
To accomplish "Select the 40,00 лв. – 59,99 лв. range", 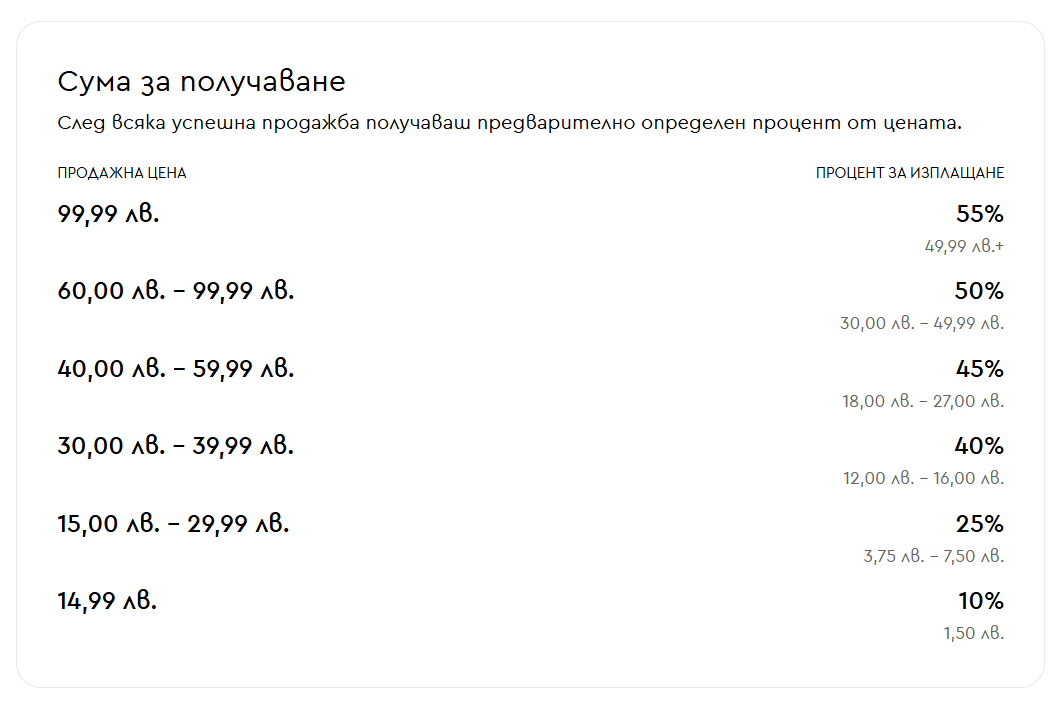I will 176,369.
